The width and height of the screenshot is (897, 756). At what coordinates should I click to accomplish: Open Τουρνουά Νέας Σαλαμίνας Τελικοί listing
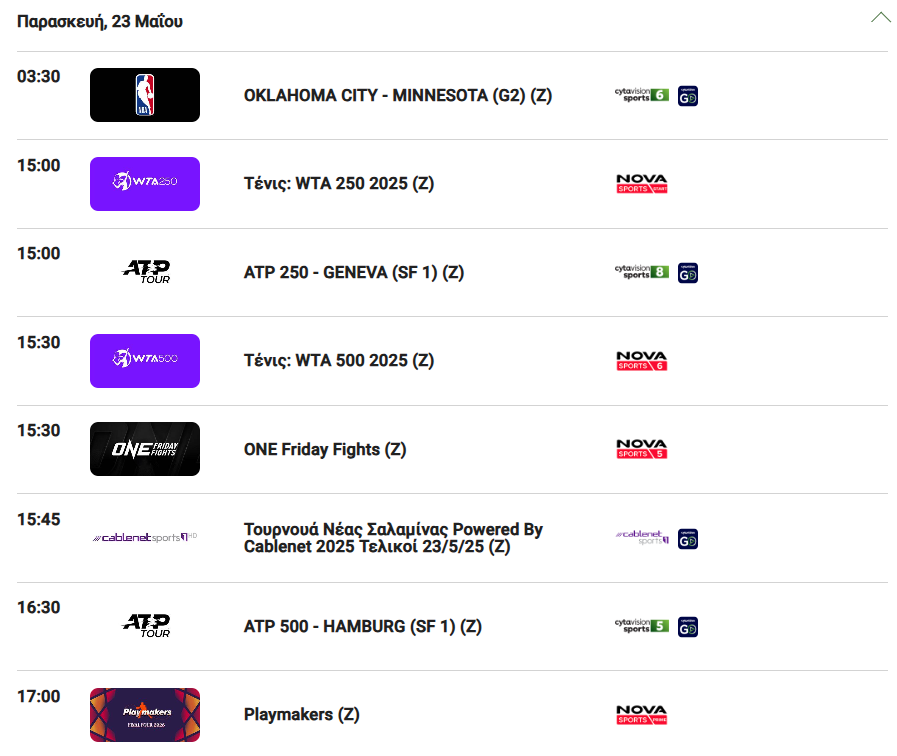point(393,538)
